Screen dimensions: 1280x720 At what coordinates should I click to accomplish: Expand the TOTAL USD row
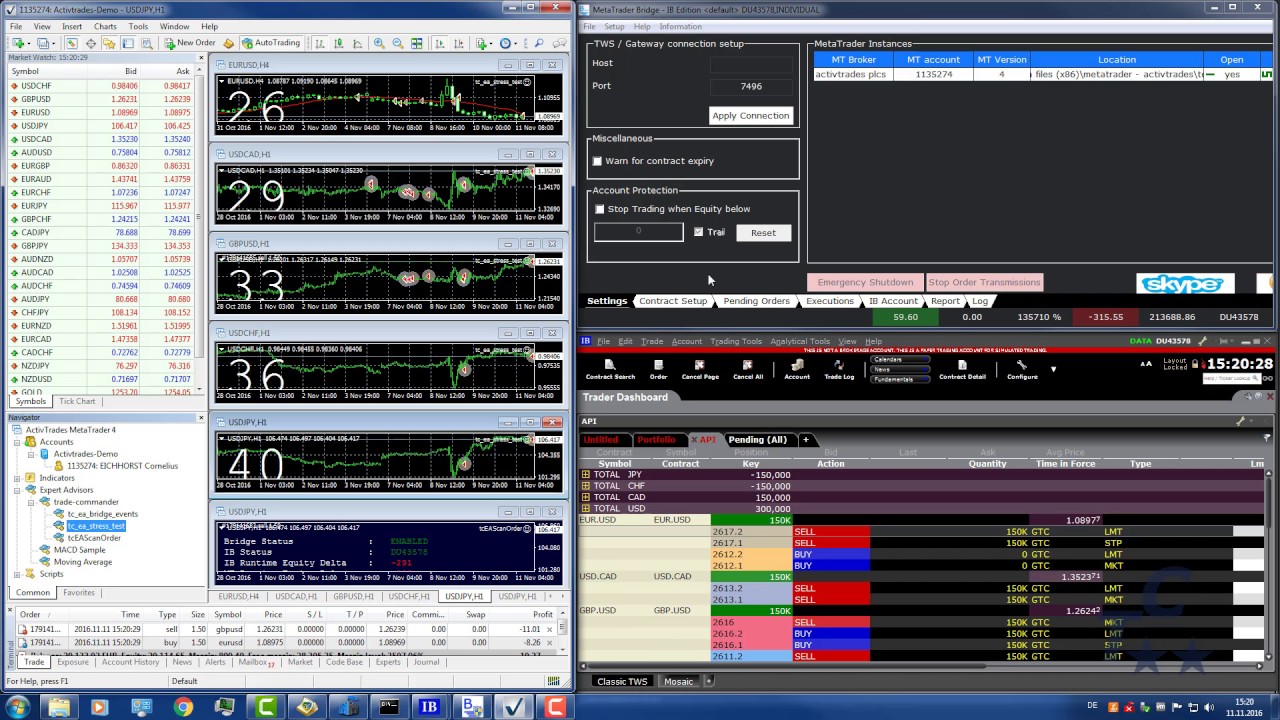[586, 508]
